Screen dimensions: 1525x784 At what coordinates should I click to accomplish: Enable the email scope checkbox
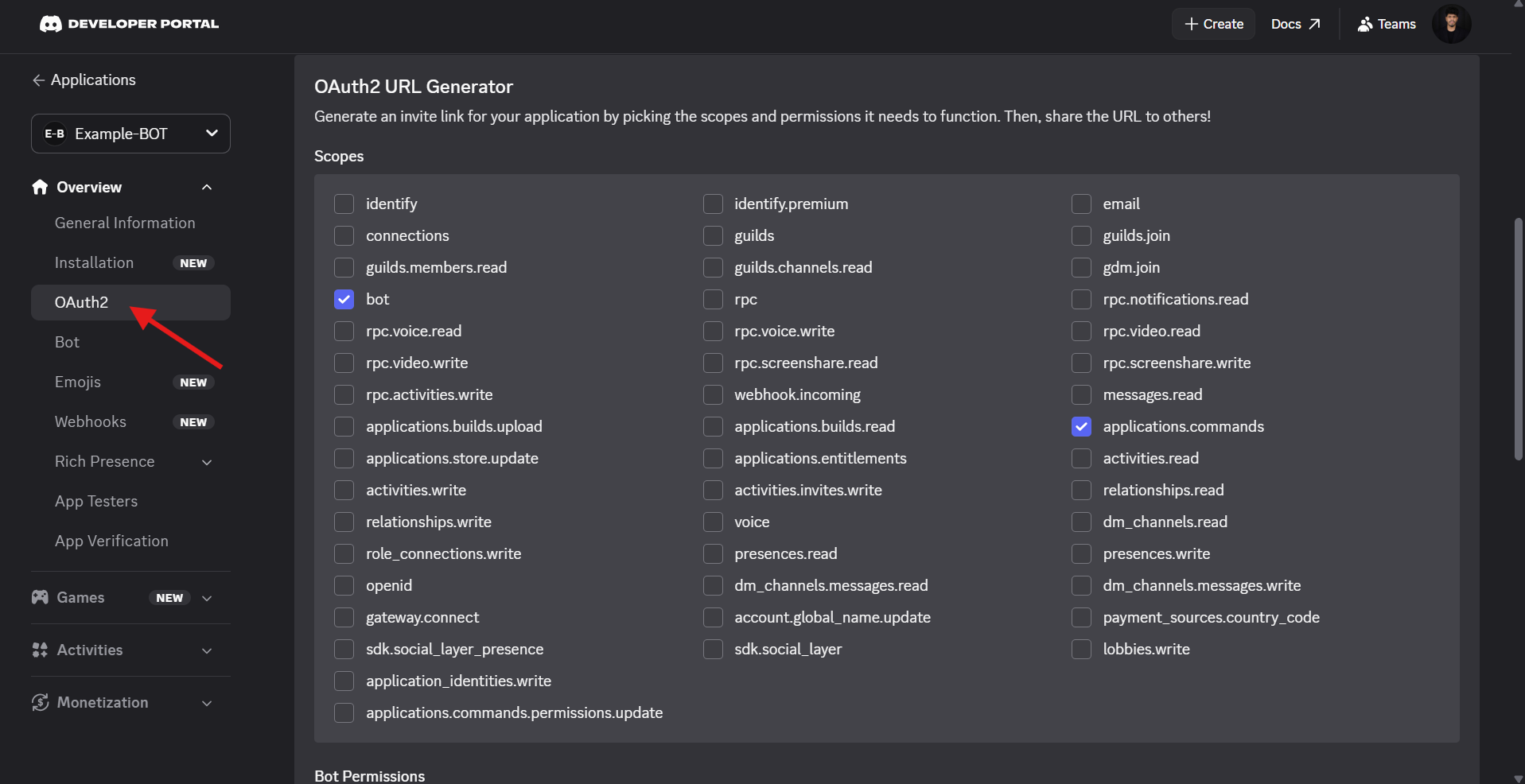point(1081,204)
